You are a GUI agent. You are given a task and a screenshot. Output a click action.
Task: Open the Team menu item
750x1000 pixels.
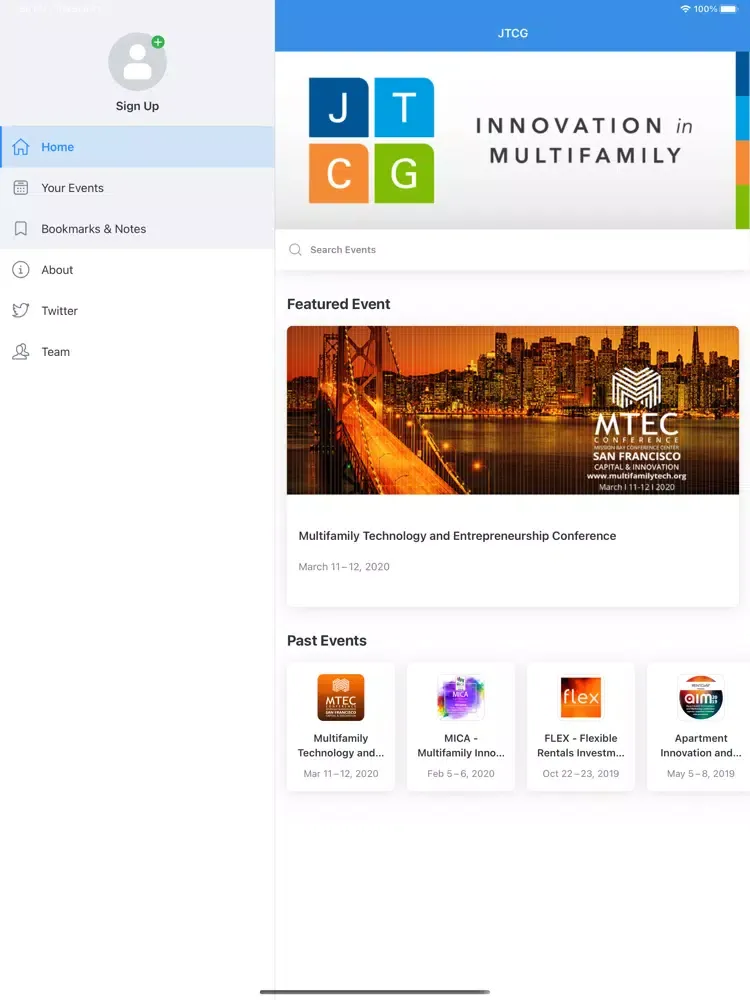(137, 351)
